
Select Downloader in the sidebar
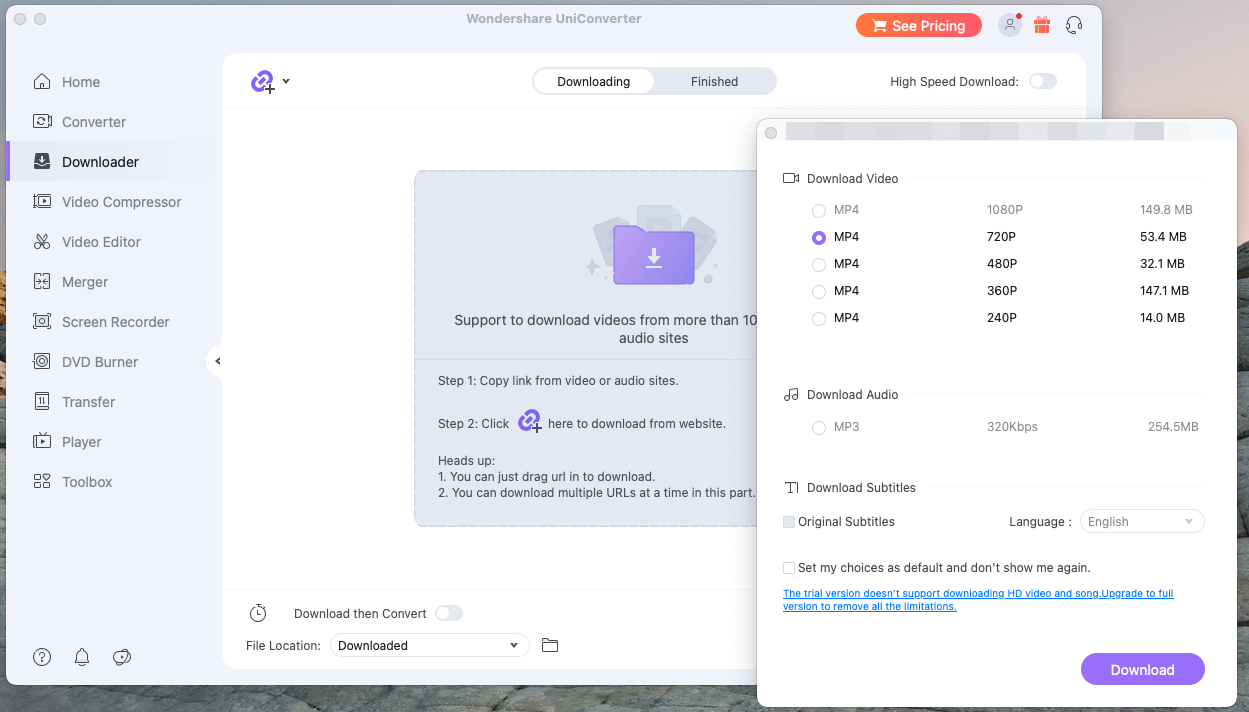click(x=86, y=162)
